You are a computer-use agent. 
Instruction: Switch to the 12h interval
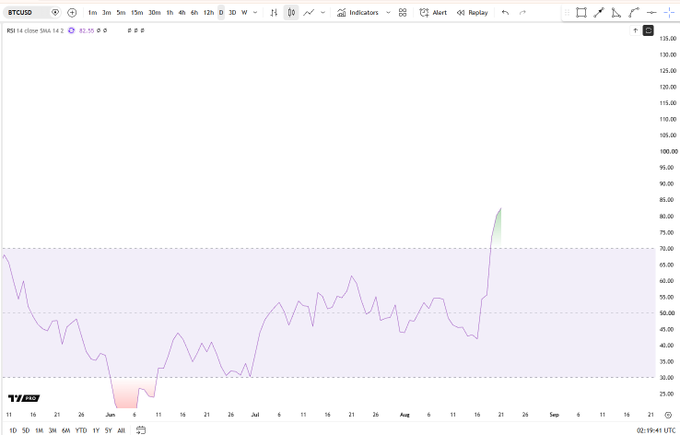[209, 13]
